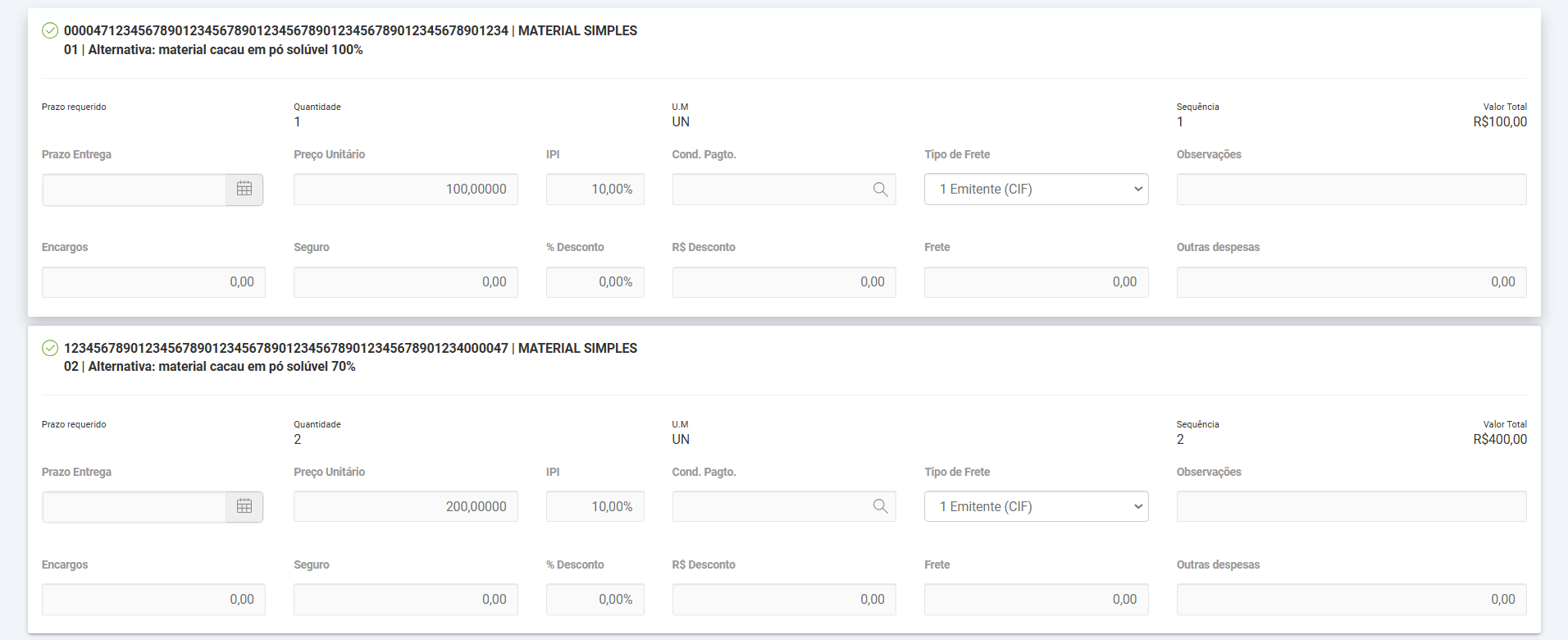Focus second item's IPI percentage field
Viewport: 1568px width, 640px height.
[595, 507]
